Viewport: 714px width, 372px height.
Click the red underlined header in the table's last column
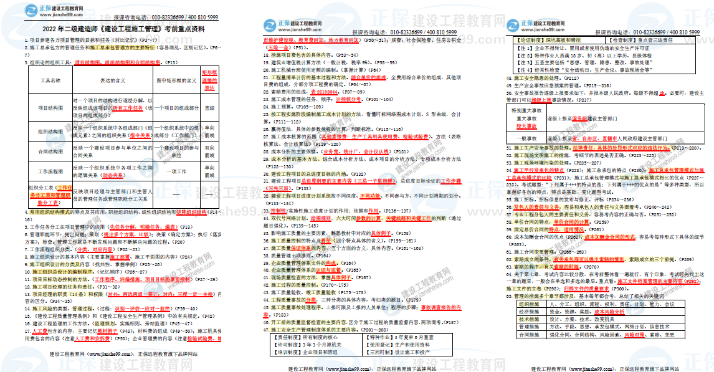coord(209,80)
